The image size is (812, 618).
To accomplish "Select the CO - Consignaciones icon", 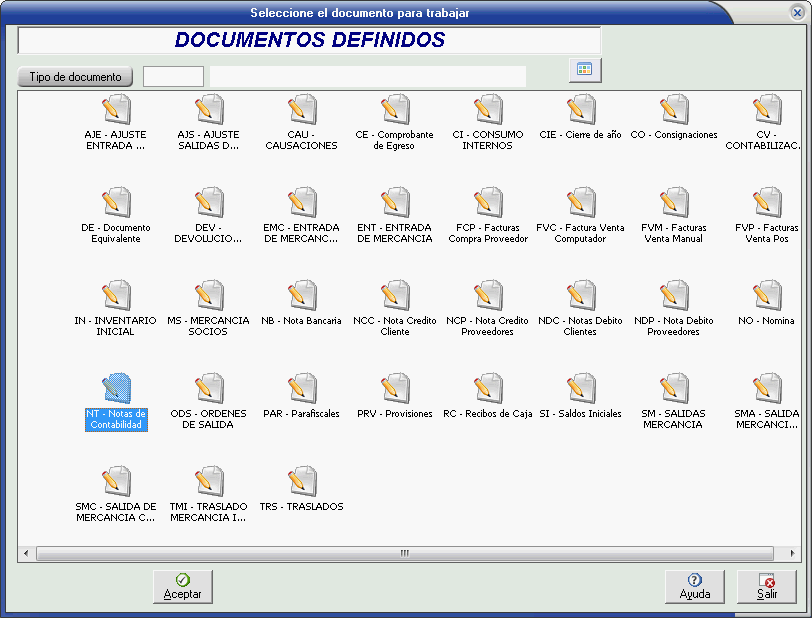I will 674,110.
